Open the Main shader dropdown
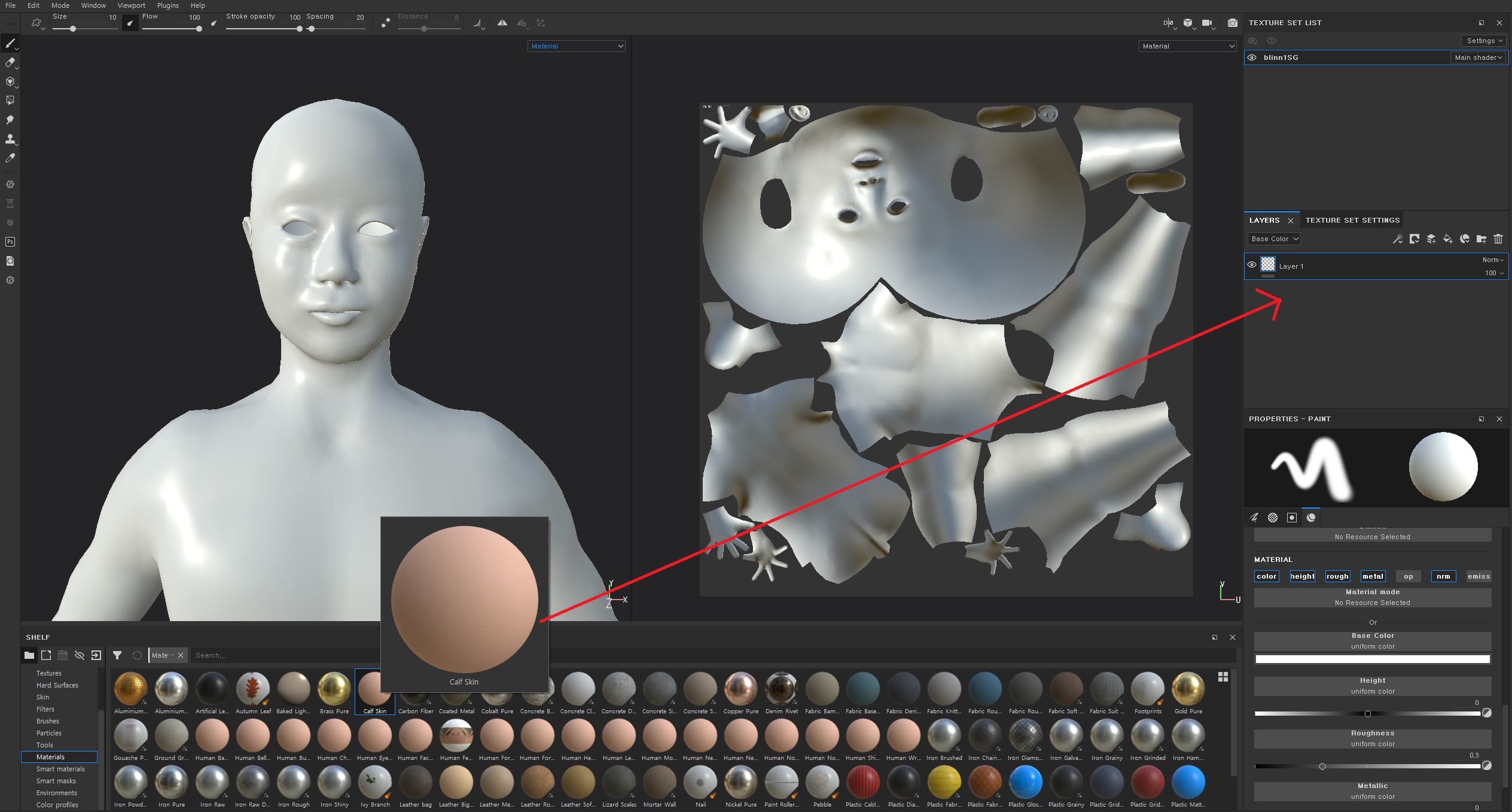 pos(1477,57)
